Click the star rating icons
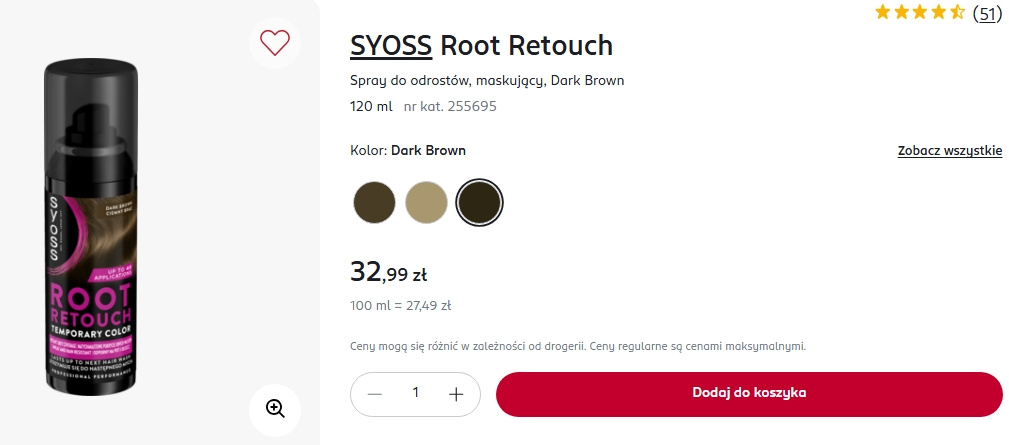The image size is (1009, 445). click(x=919, y=13)
